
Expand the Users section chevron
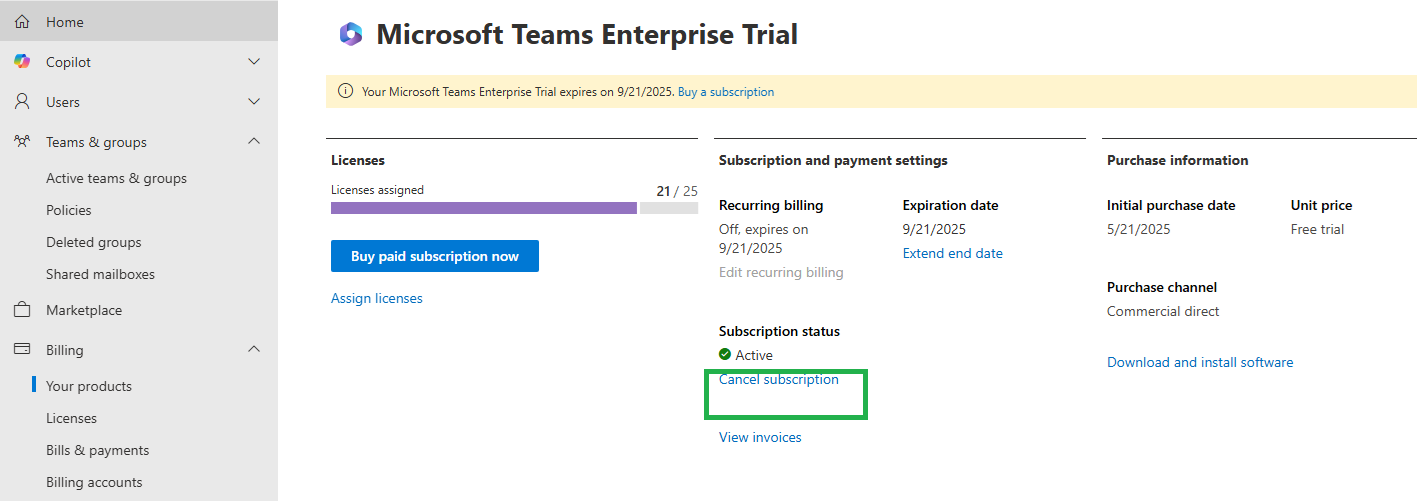[x=254, y=102]
